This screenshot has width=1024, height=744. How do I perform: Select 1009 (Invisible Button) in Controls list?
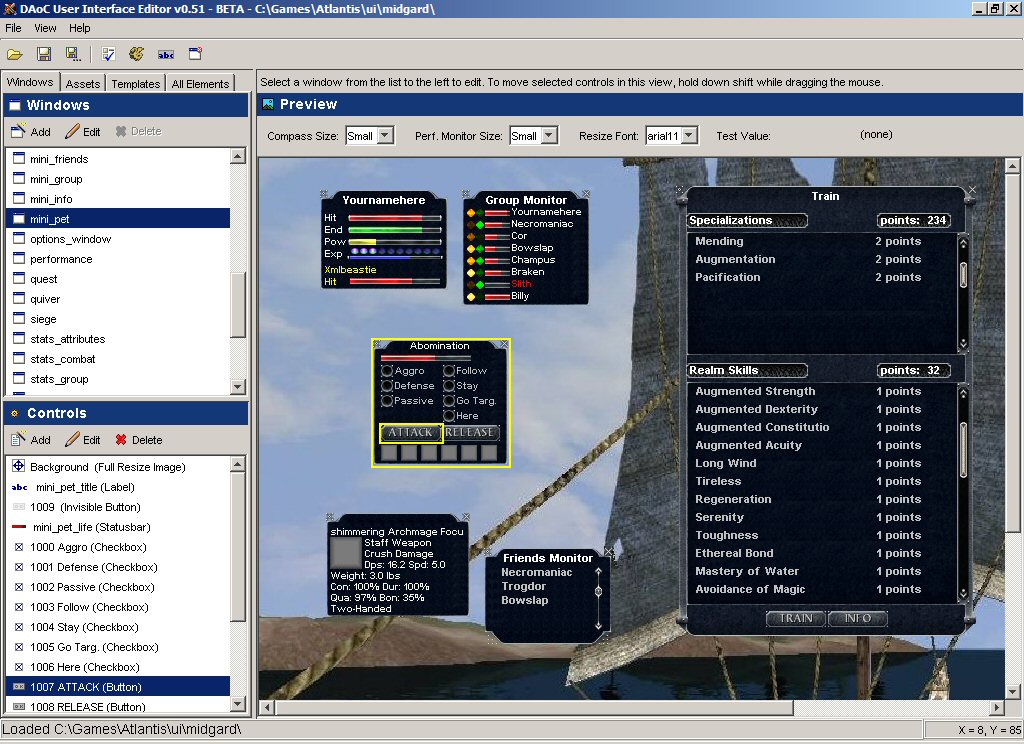pos(118,507)
